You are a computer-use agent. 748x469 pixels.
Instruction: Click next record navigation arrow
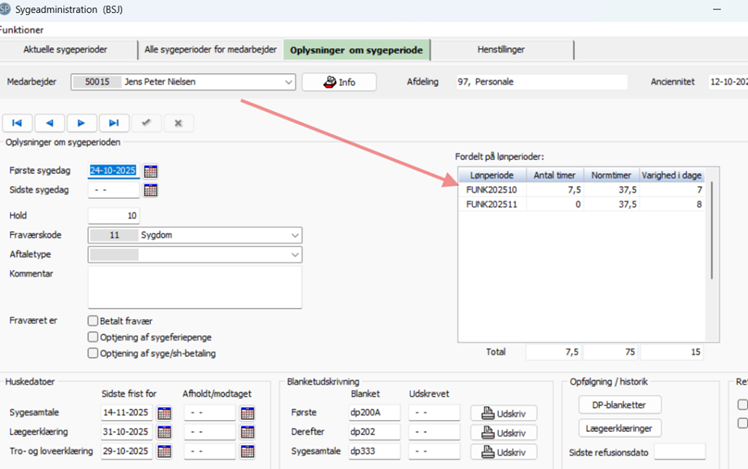(x=81, y=123)
